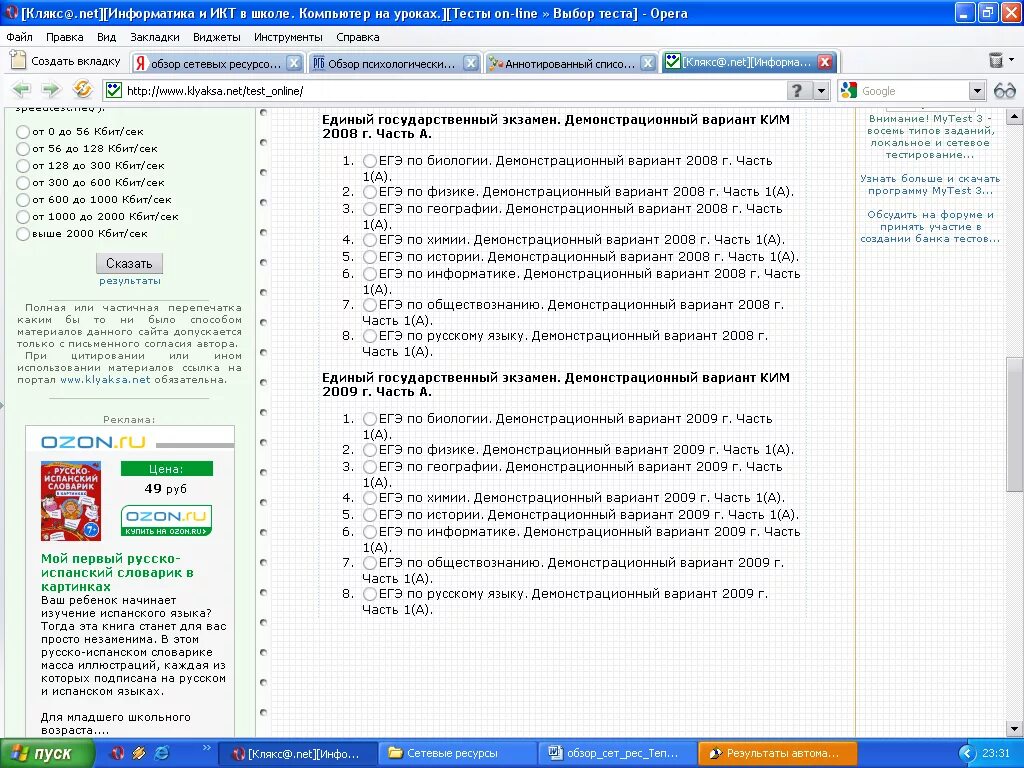Reload the page with the refresh icon
Screen dimensions: 1024x768
click(82, 89)
